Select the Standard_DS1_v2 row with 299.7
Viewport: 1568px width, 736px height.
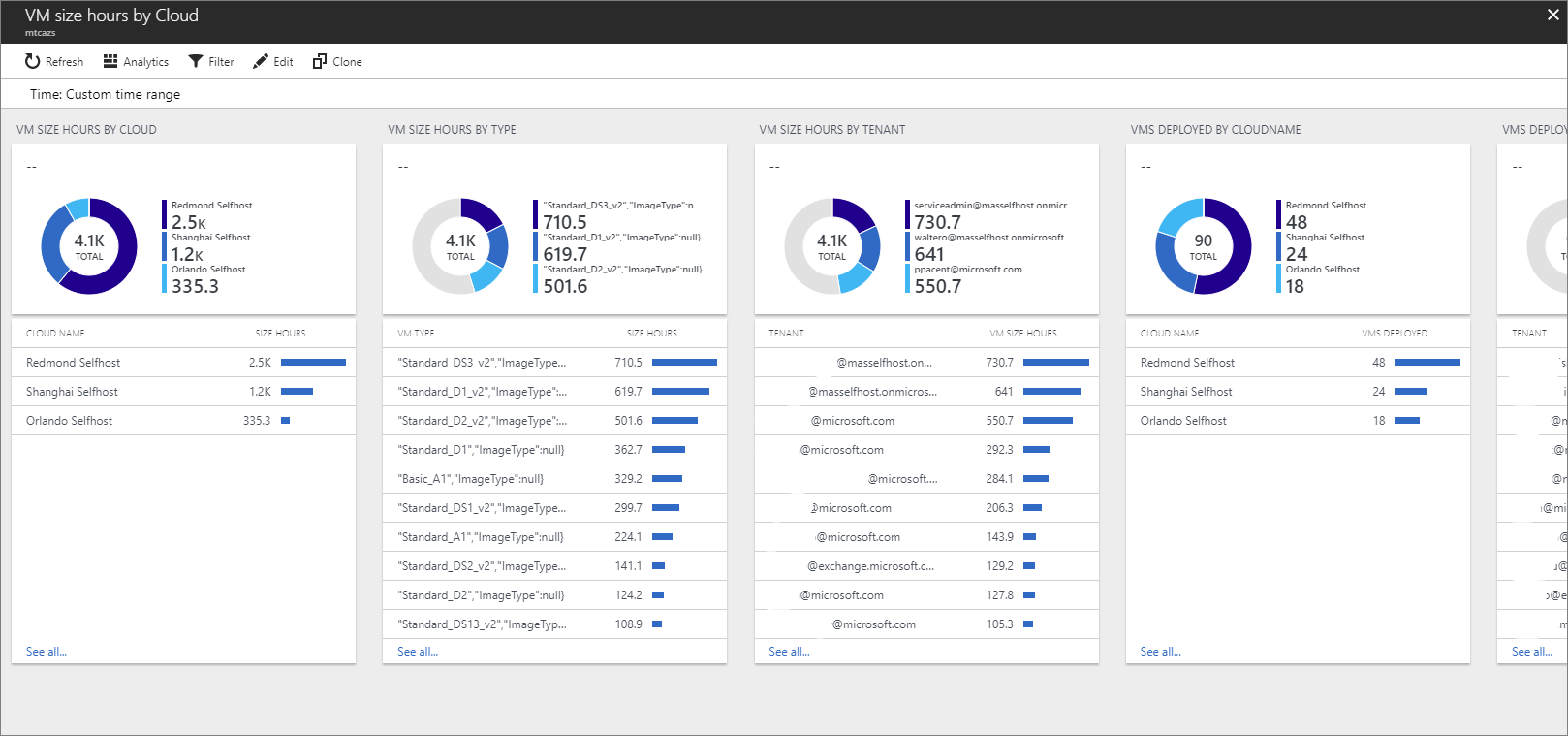(554, 508)
